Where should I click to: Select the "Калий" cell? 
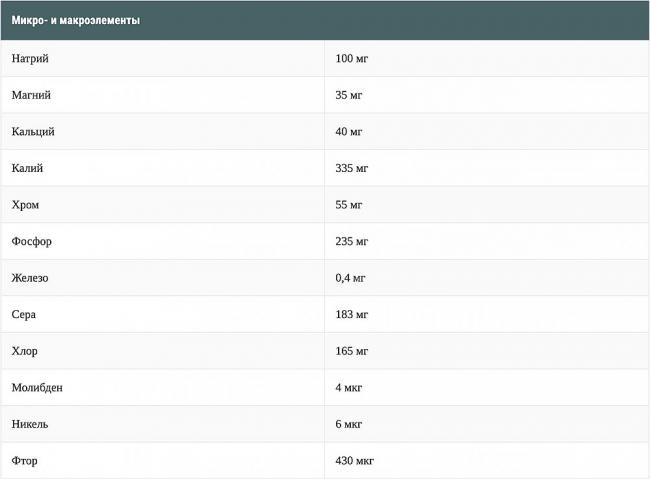pyautogui.click(x=27, y=168)
